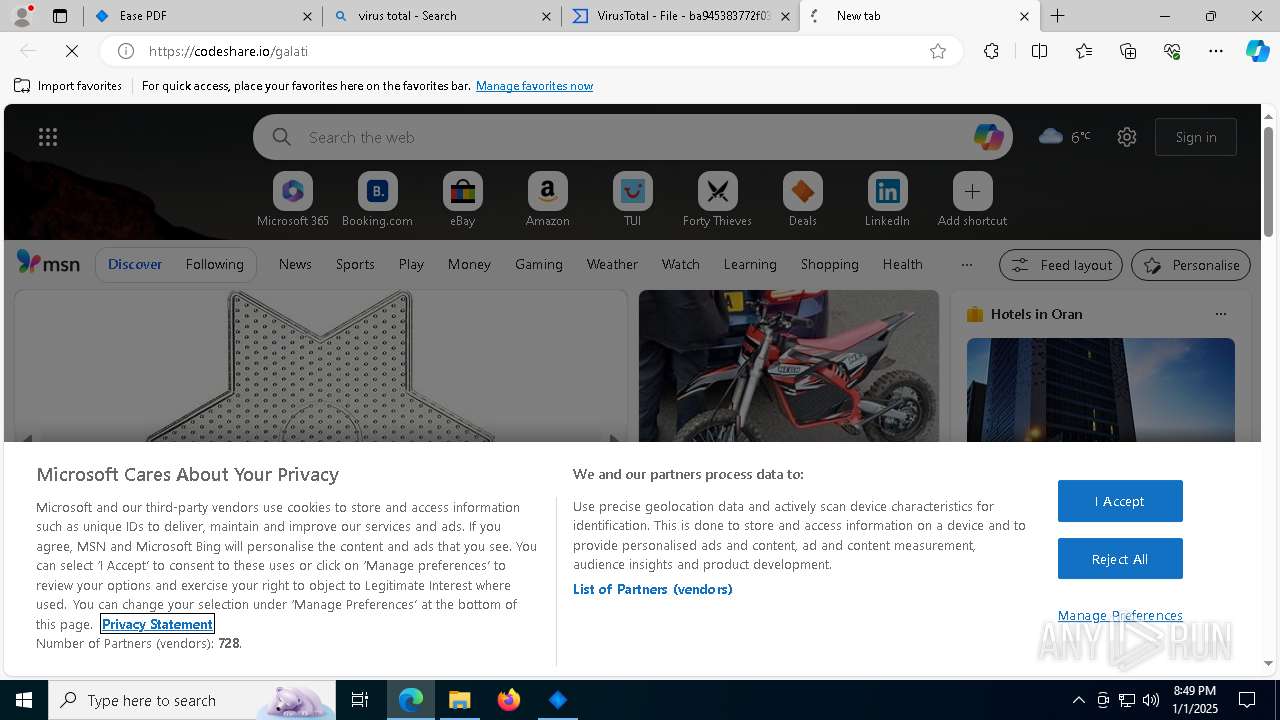Screen dimensions: 1280x720
Task: Open the Windows Start menu
Action: pos(24,700)
